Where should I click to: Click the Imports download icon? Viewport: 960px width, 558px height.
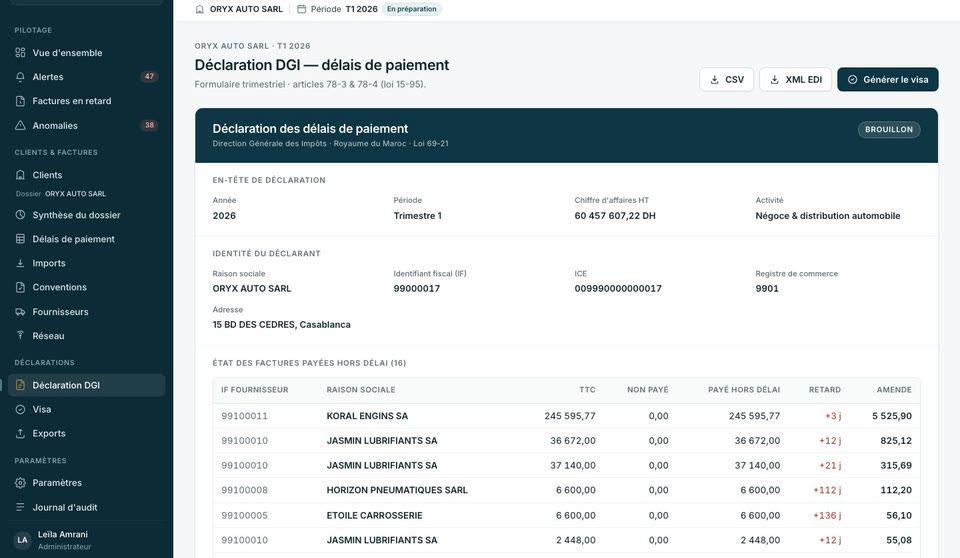click(20, 263)
